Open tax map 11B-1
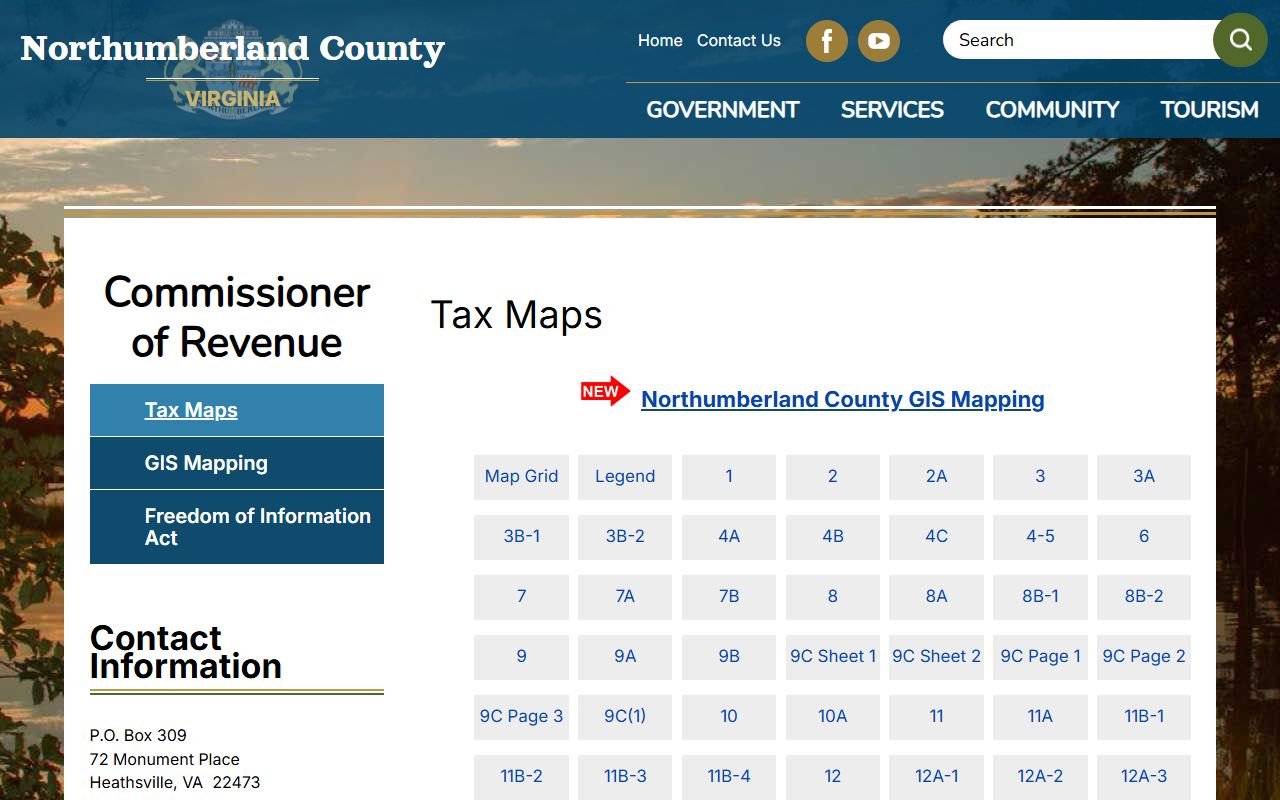Screen dimensions: 1280x800 [x=1144, y=717]
